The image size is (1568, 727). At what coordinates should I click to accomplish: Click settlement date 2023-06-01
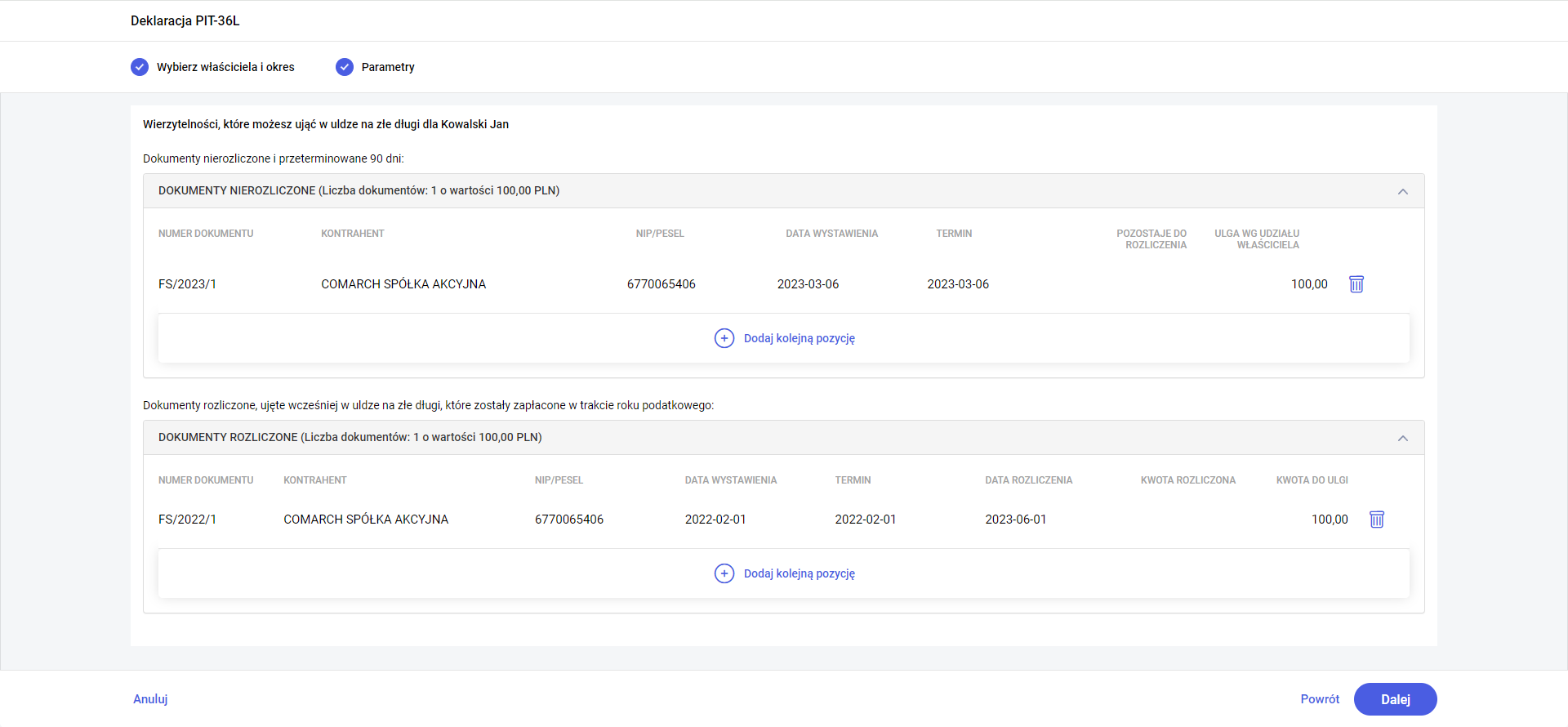click(x=1015, y=520)
